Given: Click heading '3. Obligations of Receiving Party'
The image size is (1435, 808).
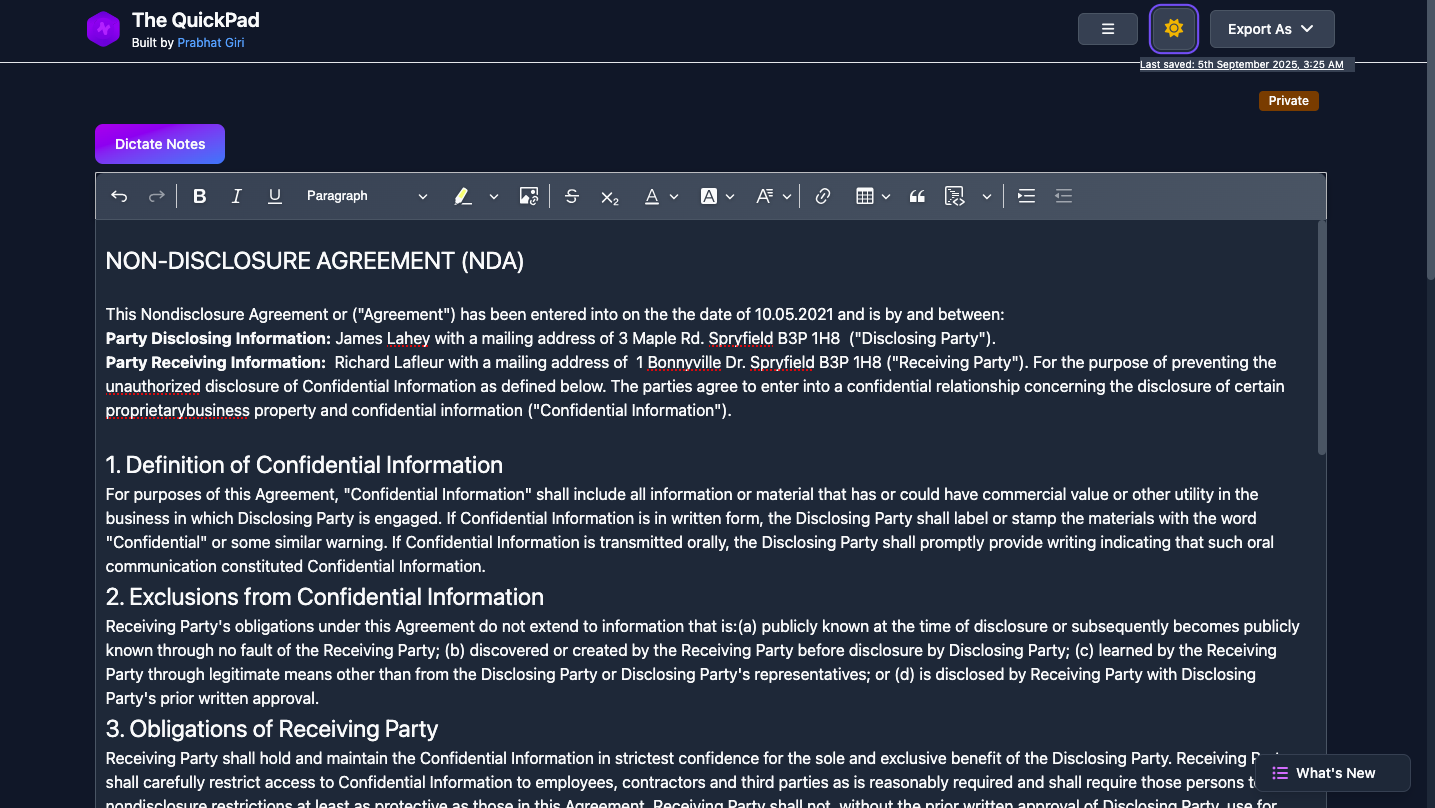Looking at the screenshot, I should click(272, 729).
